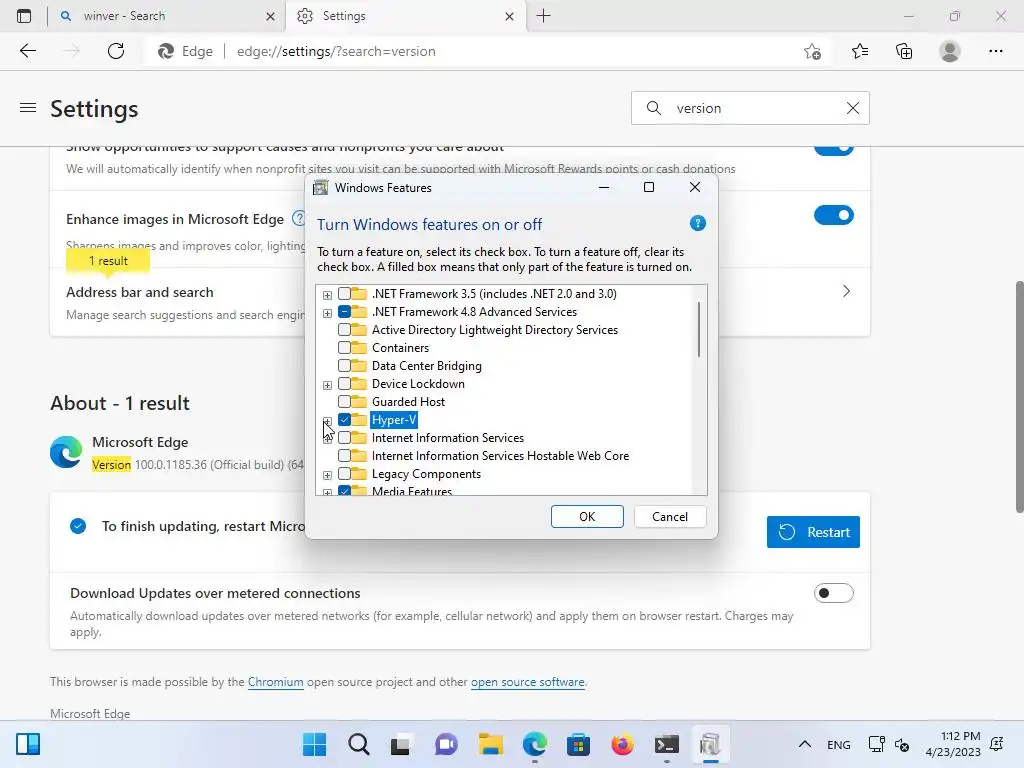This screenshot has width=1024, height=768.
Task: Open the Settings hamburger menu
Action: (x=27, y=108)
